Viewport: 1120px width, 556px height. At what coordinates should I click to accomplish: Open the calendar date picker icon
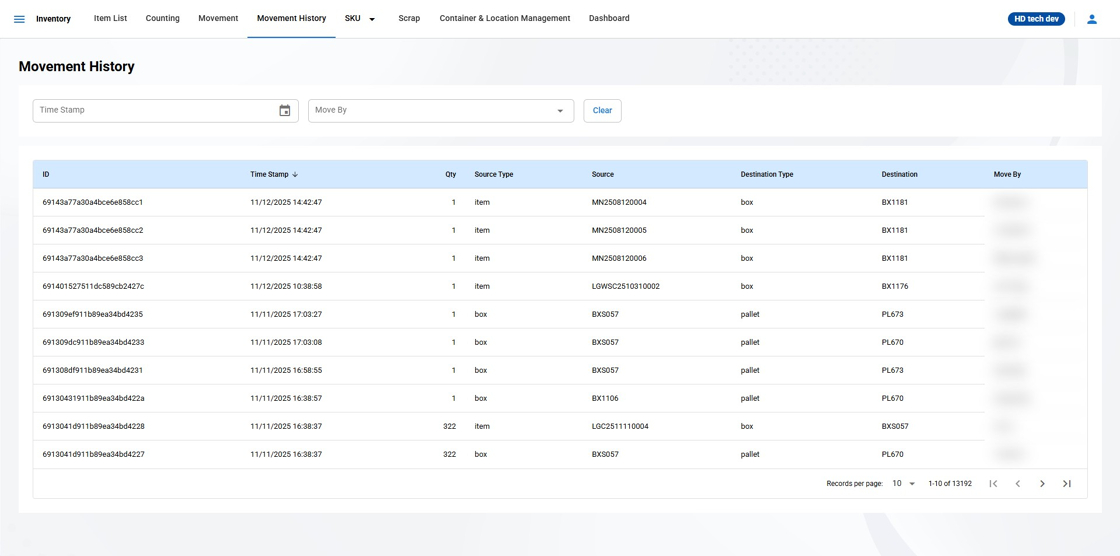(285, 111)
